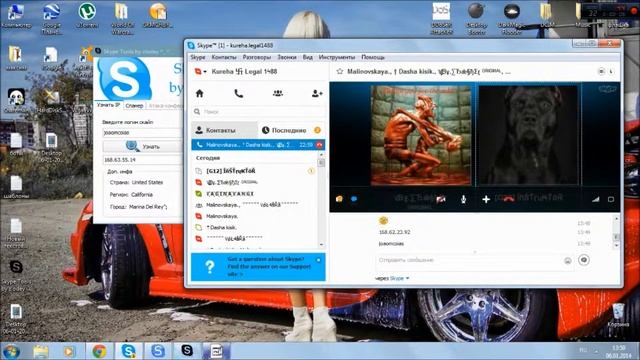Click the message input box
Image resolution: width=640 pixels, height=360 pixels.
click(469, 260)
